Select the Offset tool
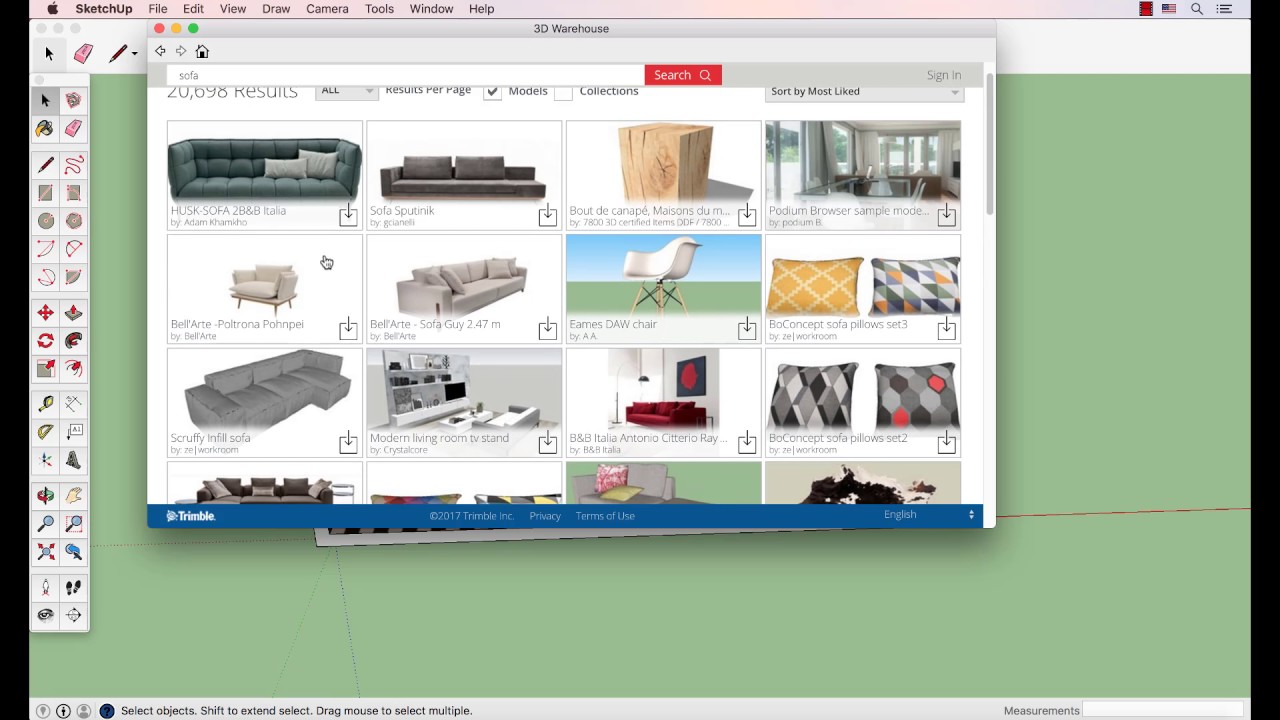Image resolution: width=1280 pixels, height=720 pixels. (x=73, y=369)
